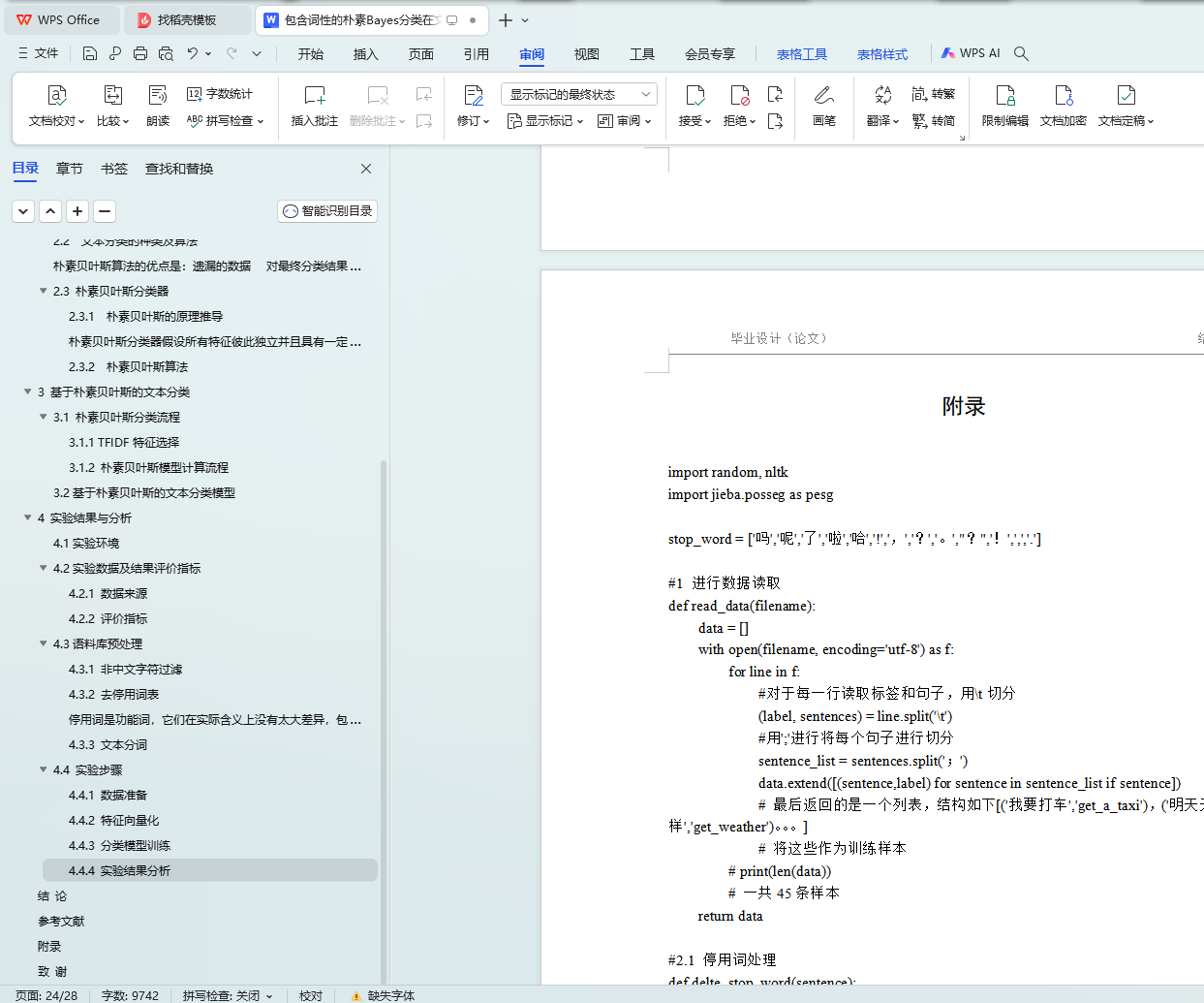Viewport: 1204px width, 1003px height.
Task: Click the 翻译 translate icon
Action: 883,95
